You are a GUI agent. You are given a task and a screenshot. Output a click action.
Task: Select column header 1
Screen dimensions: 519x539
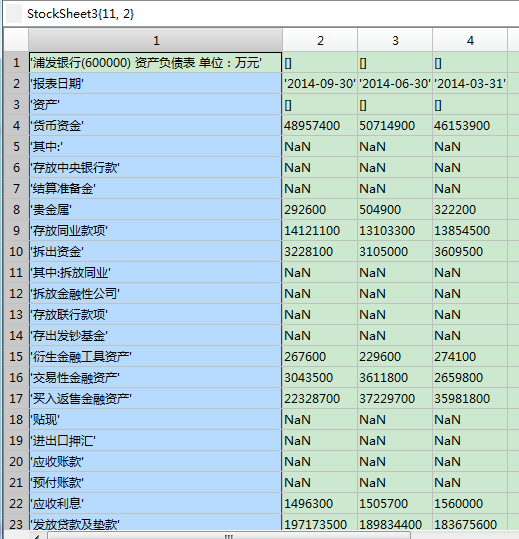pyautogui.click(x=156, y=40)
